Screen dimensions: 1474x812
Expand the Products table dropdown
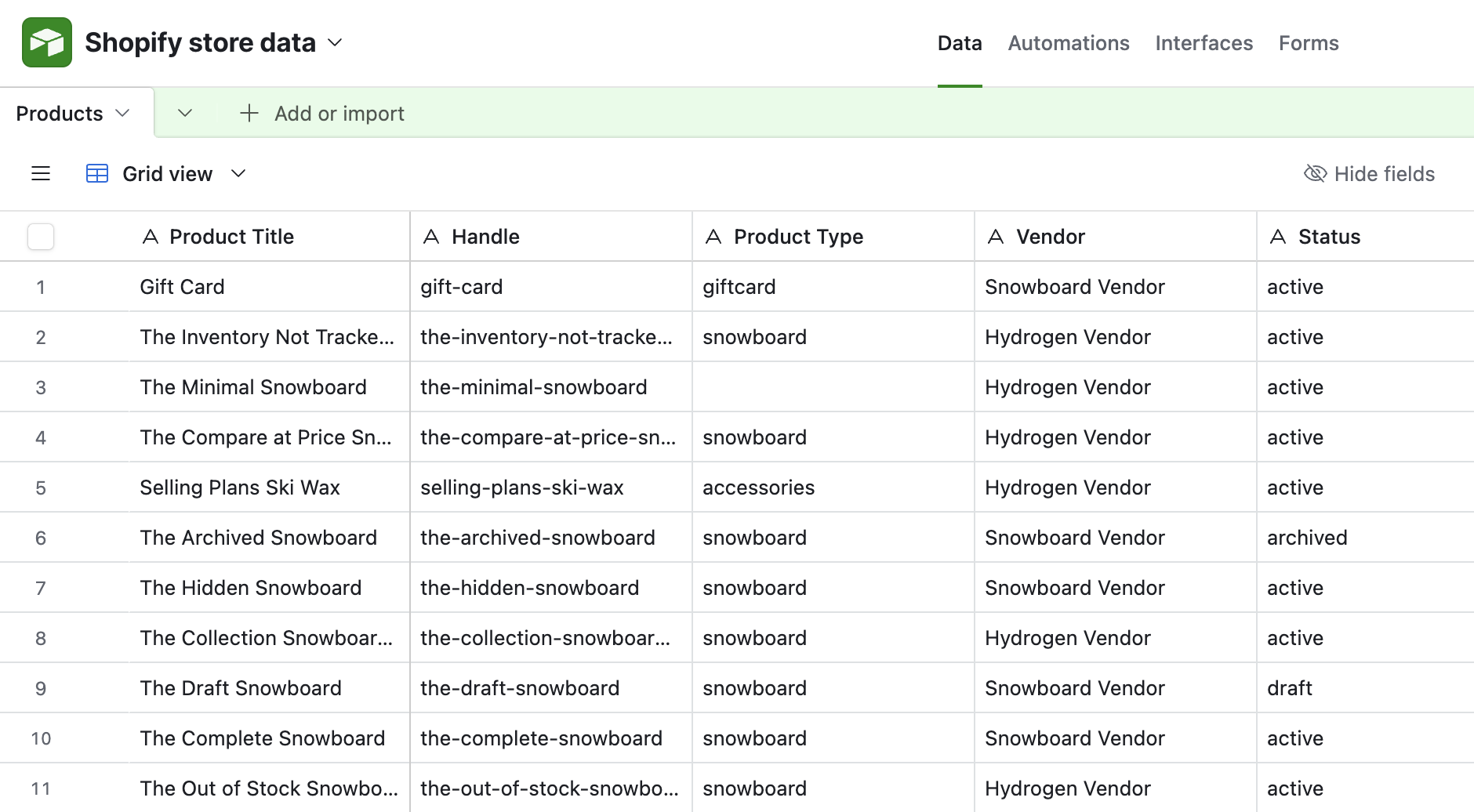click(122, 113)
